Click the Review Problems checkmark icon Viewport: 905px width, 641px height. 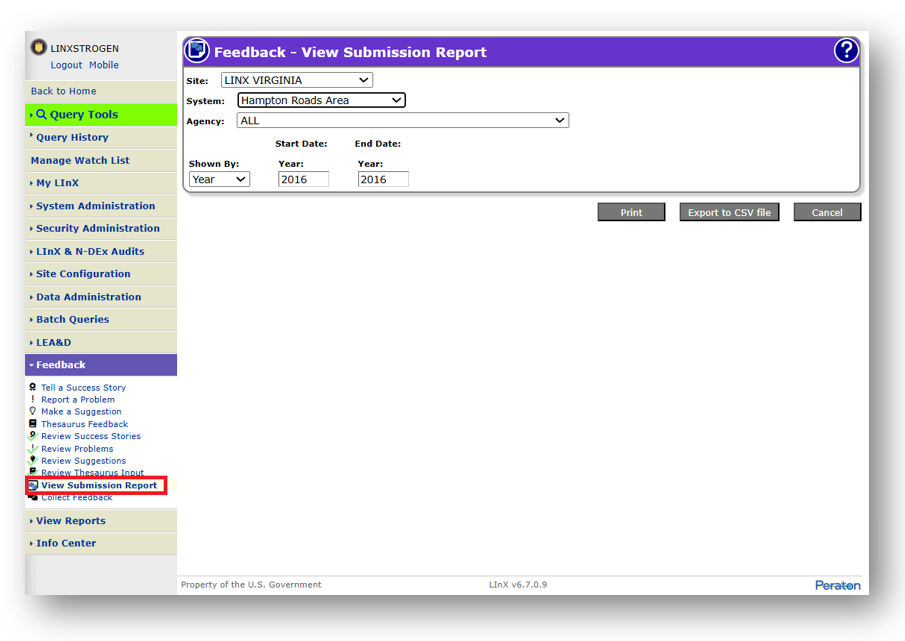(33, 448)
